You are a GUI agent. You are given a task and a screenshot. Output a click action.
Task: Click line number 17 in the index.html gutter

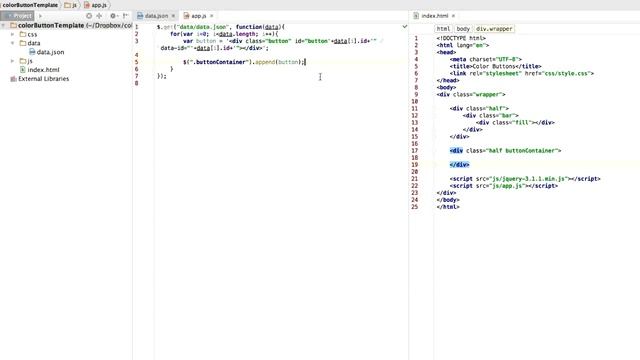pyautogui.click(x=415, y=151)
